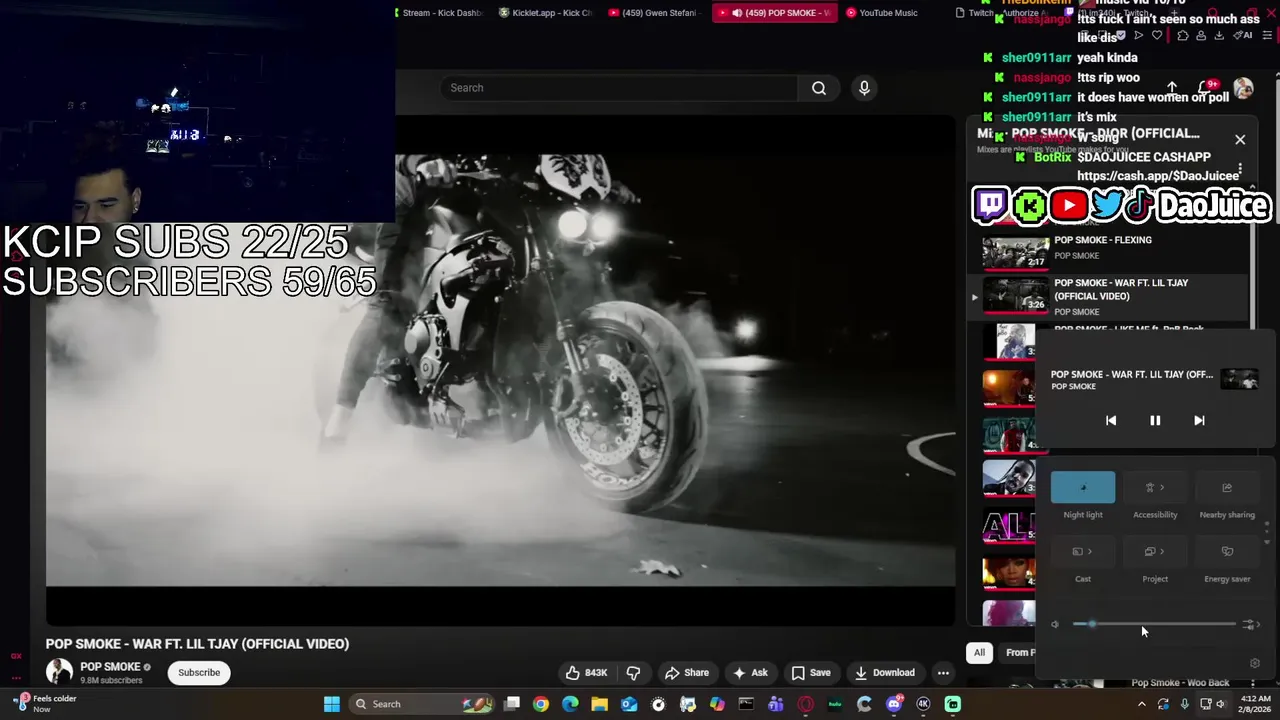
Task: Click the YouTube search magnifier button
Action: point(819,88)
